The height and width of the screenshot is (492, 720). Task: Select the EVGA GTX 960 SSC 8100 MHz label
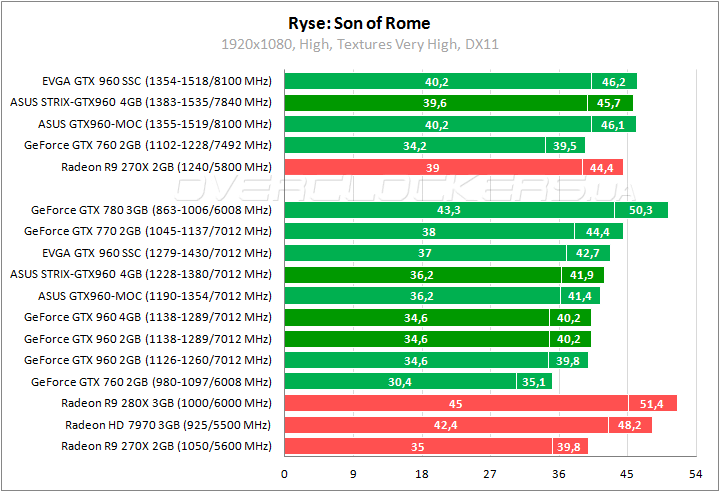156,81
